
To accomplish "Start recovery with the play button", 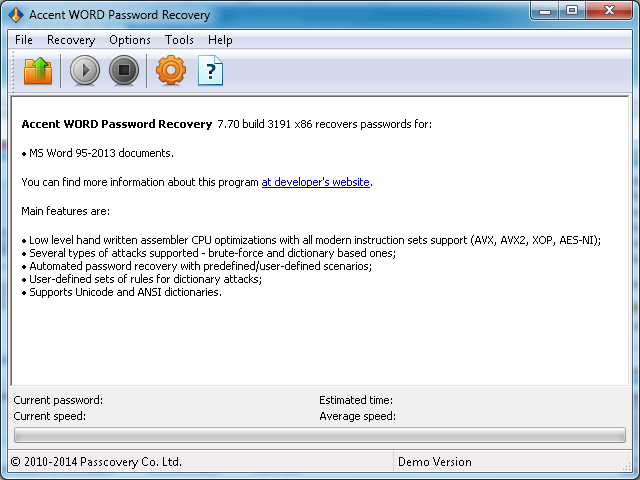I will pos(85,71).
